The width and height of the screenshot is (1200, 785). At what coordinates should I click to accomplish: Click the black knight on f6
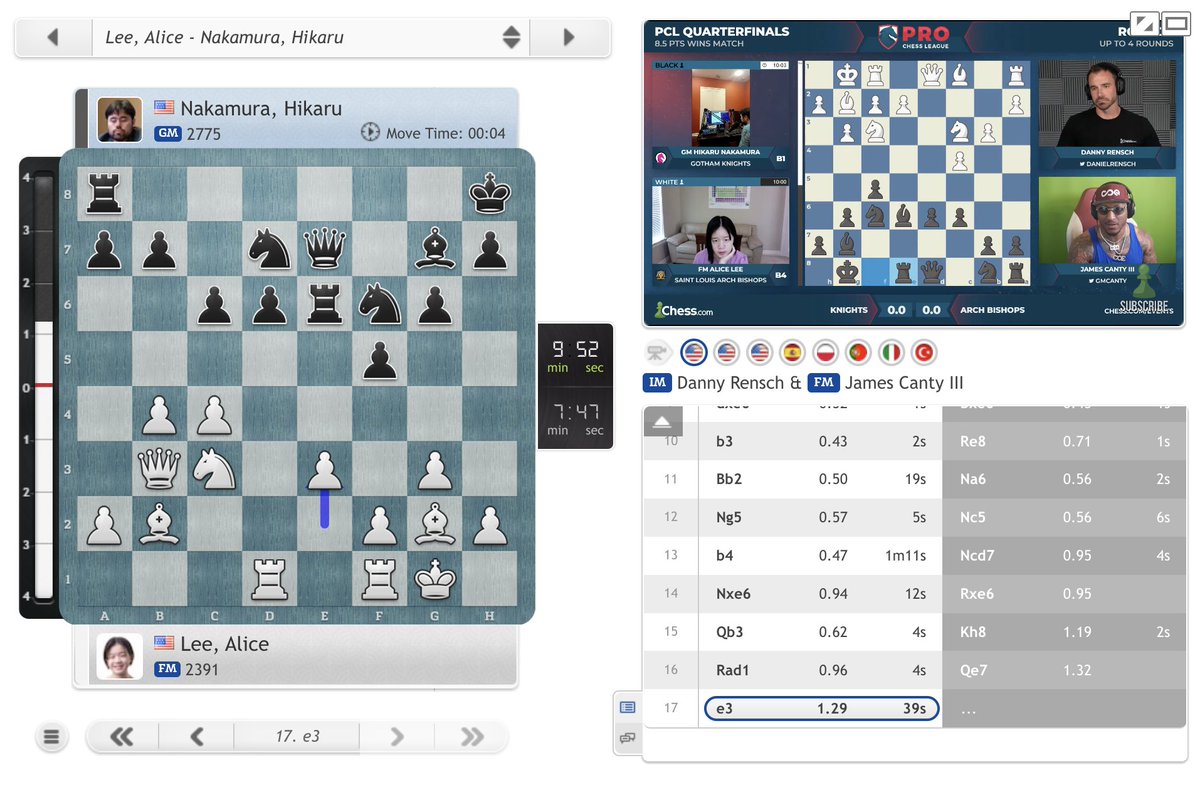379,303
